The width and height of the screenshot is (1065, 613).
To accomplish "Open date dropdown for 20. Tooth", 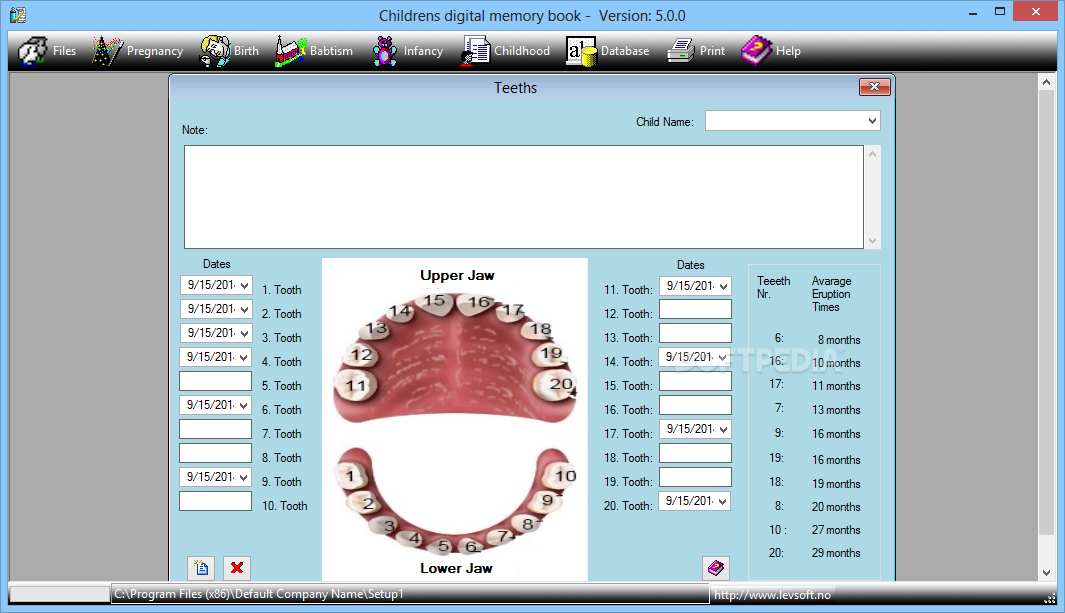I will point(723,501).
